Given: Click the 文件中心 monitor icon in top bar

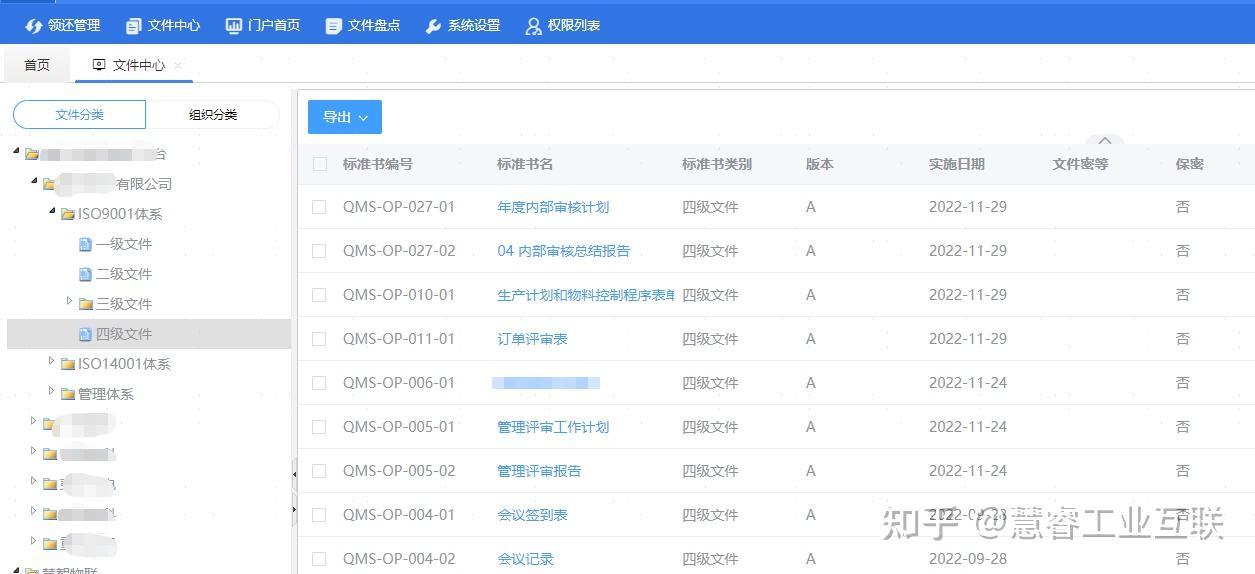Looking at the screenshot, I should click(134, 26).
